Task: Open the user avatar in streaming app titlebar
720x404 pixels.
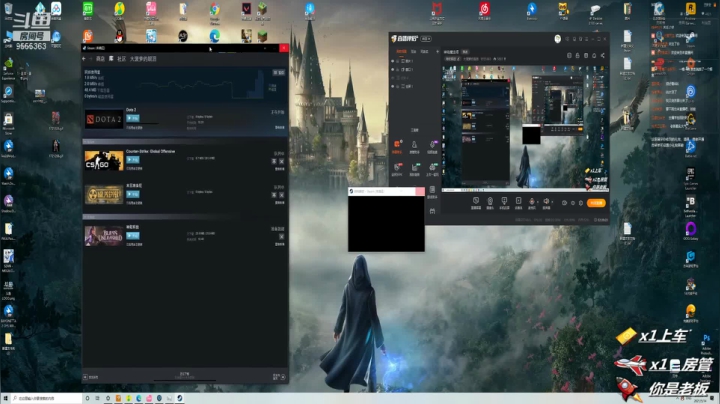Action: pos(557,39)
